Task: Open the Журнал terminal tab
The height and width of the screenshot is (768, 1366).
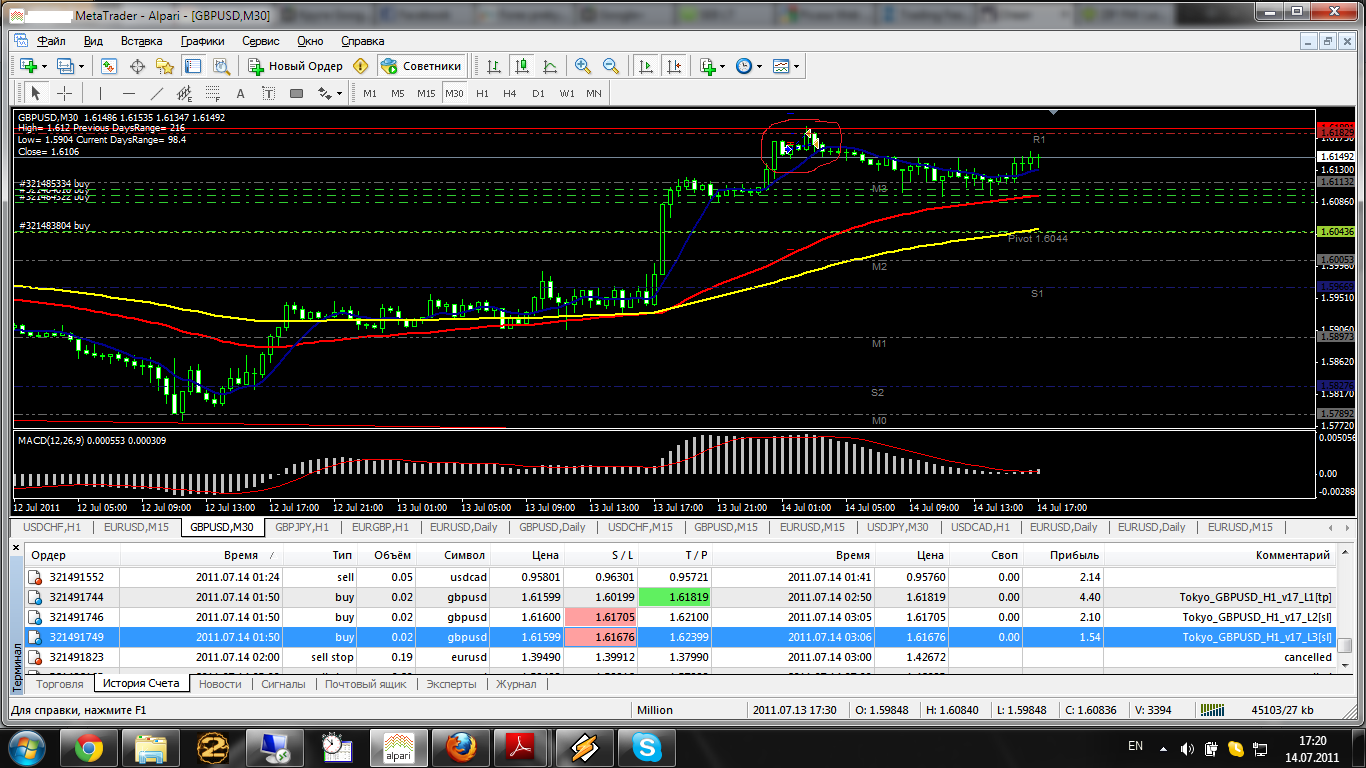Action: [517, 684]
